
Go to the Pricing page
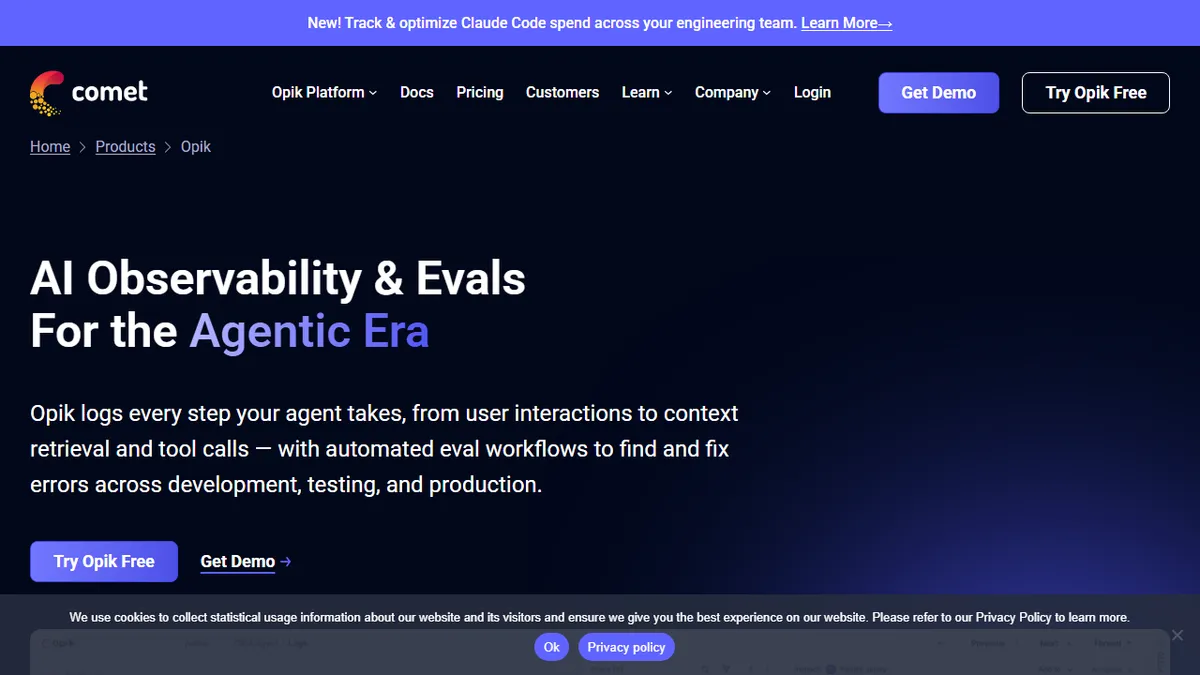click(x=480, y=92)
